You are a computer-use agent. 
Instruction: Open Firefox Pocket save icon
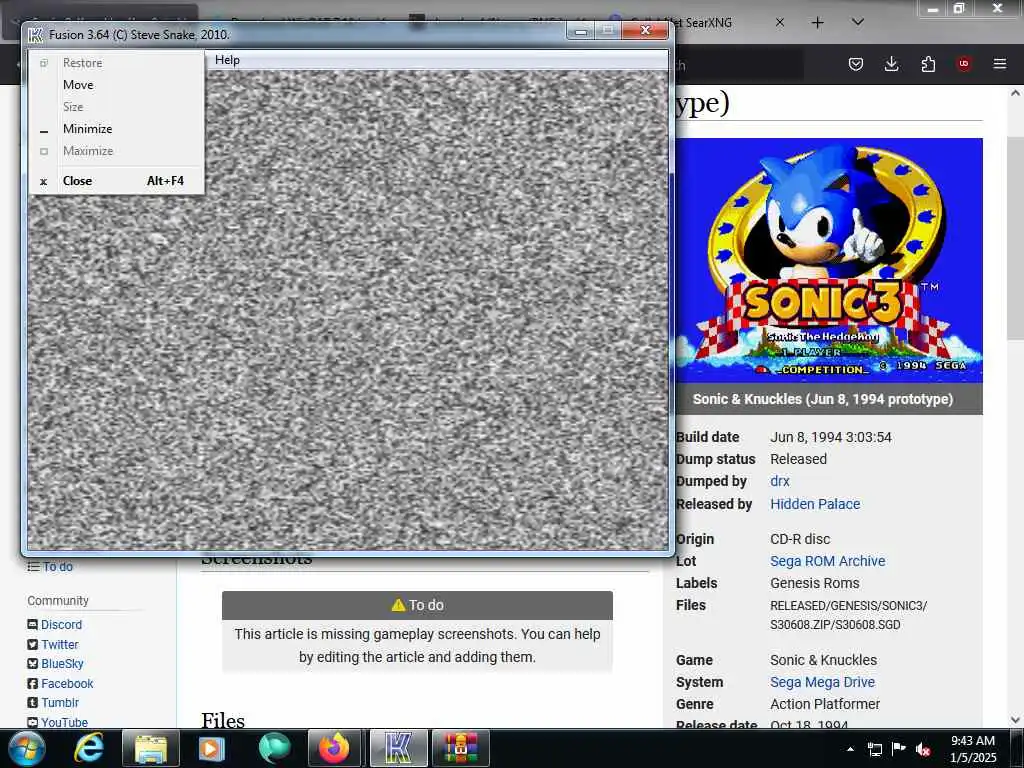coord(856,64)
